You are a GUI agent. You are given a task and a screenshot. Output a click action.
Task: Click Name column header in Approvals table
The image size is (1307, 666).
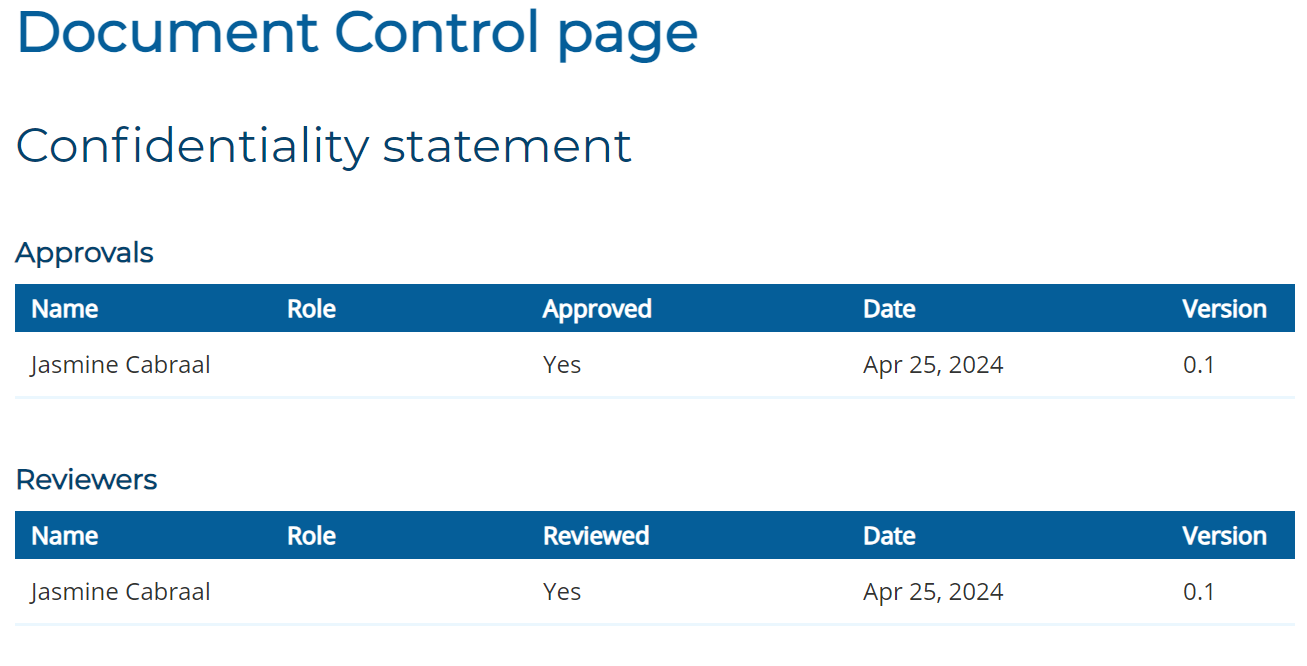tap(64, 309)
